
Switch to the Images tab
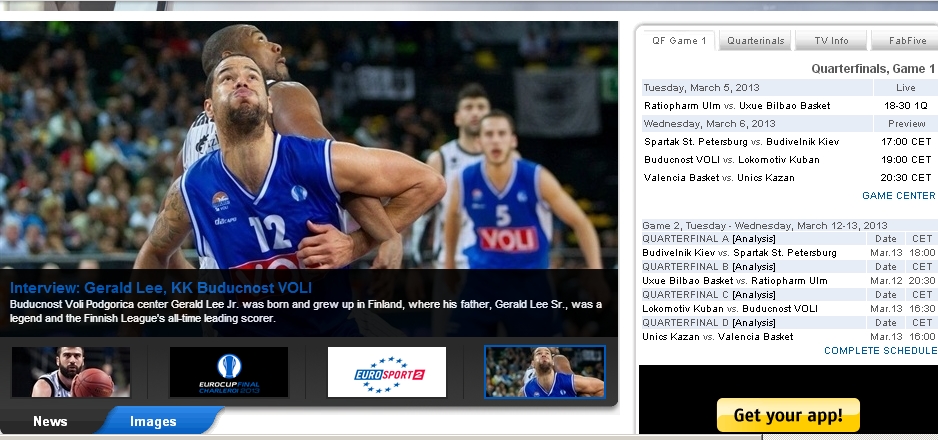pyautogui.click(x=153, y=421)
